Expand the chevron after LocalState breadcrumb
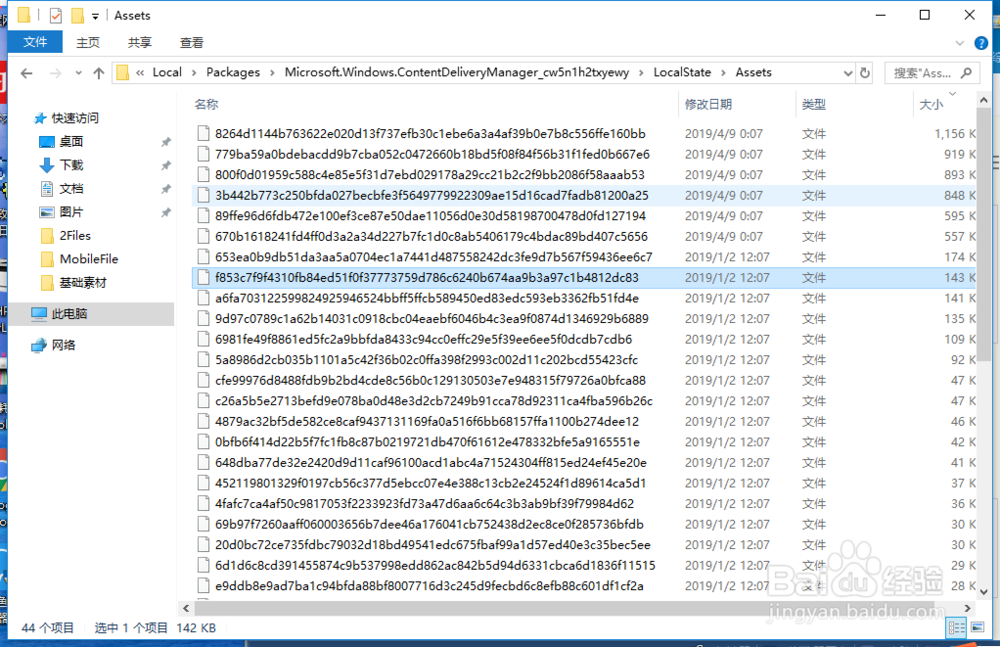The height and width of the screenshot is (647, 1000). click(x=723, y=73)
